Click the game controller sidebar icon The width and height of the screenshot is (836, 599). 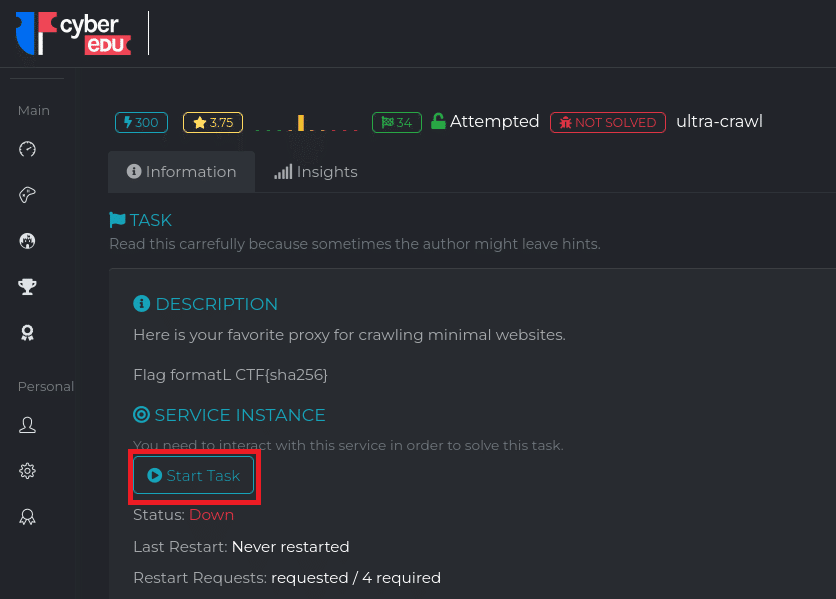pos(27,195)
